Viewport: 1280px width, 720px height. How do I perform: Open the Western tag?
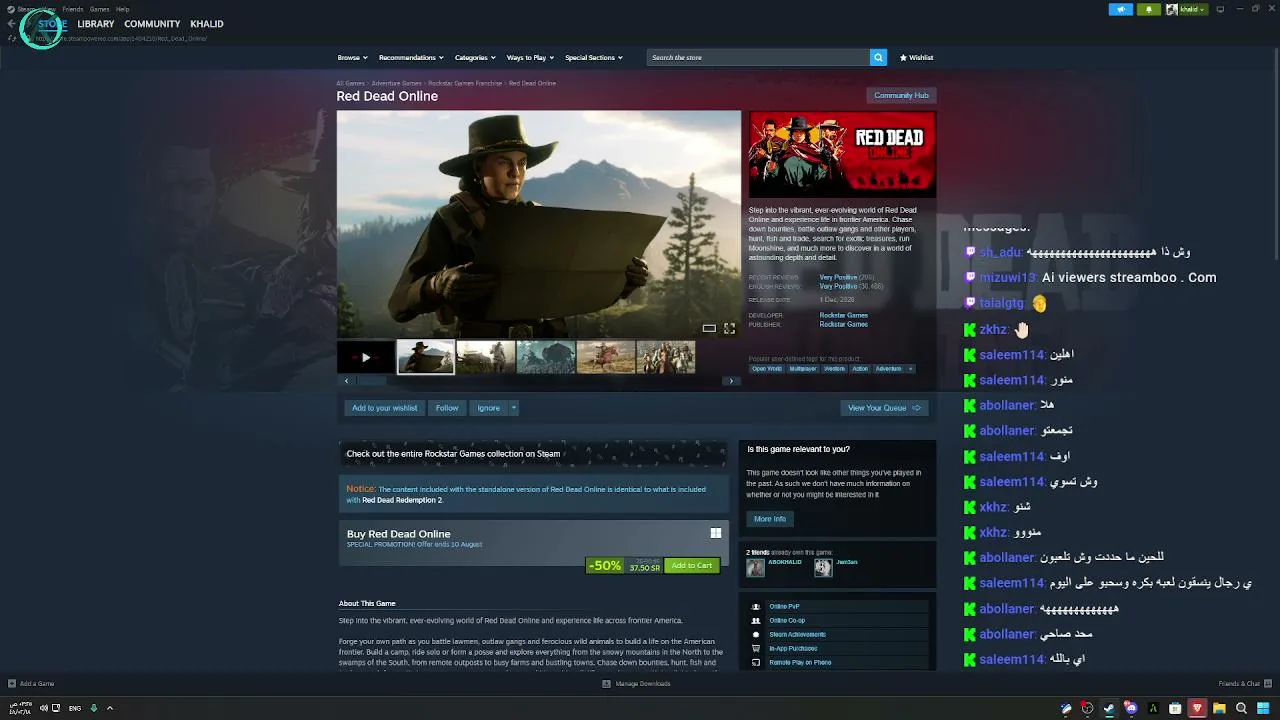point(834,369)
